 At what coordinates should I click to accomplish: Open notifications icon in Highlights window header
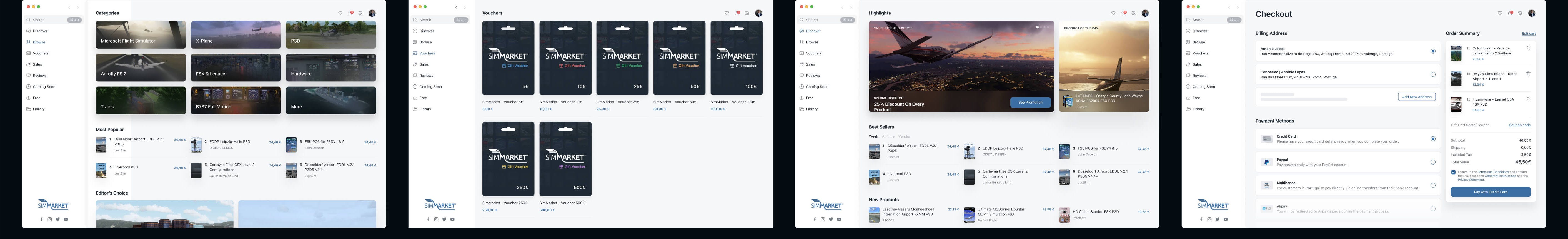coord(1124,13)
